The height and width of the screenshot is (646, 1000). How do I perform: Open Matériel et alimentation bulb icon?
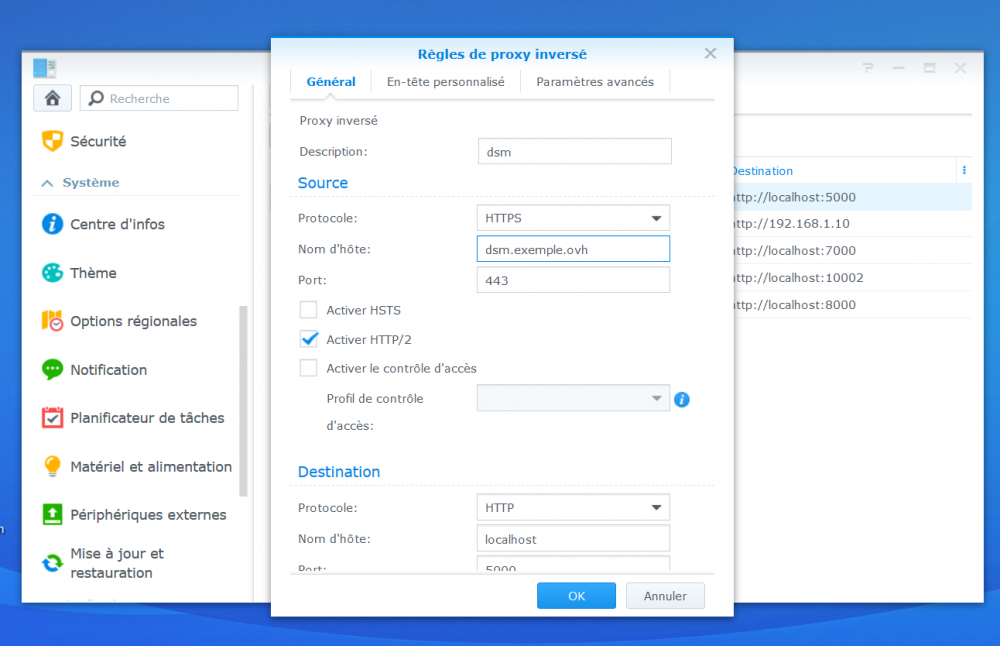52,466
